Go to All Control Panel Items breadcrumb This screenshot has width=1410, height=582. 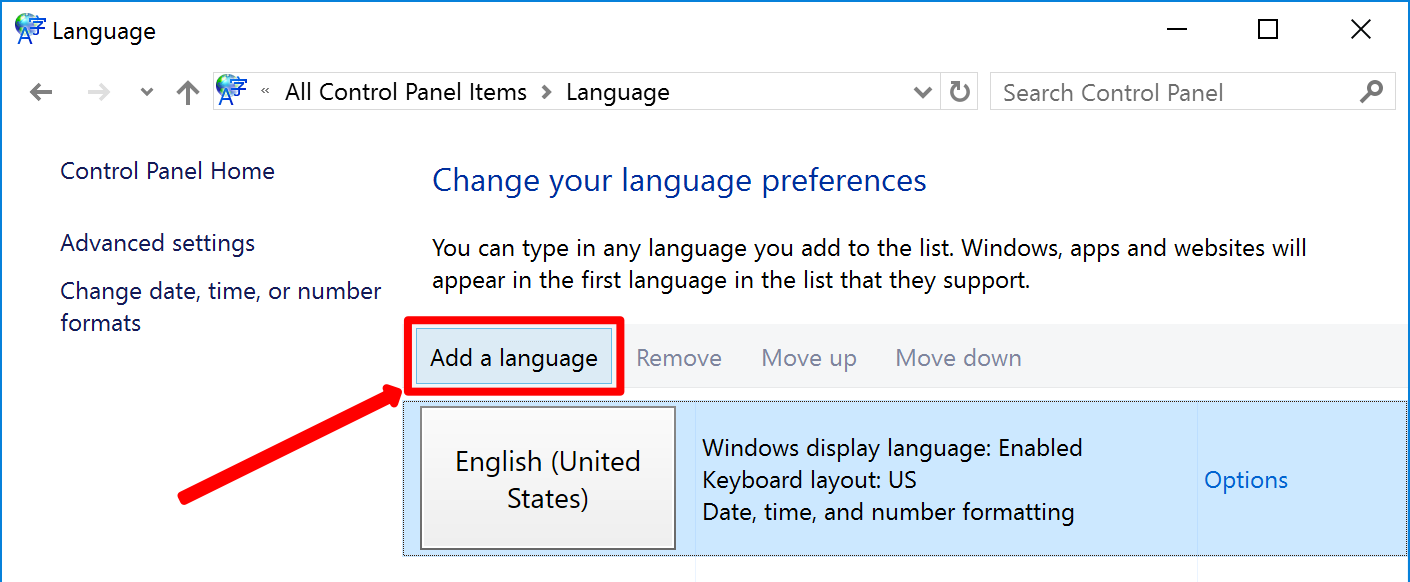(x=405, y=93)
